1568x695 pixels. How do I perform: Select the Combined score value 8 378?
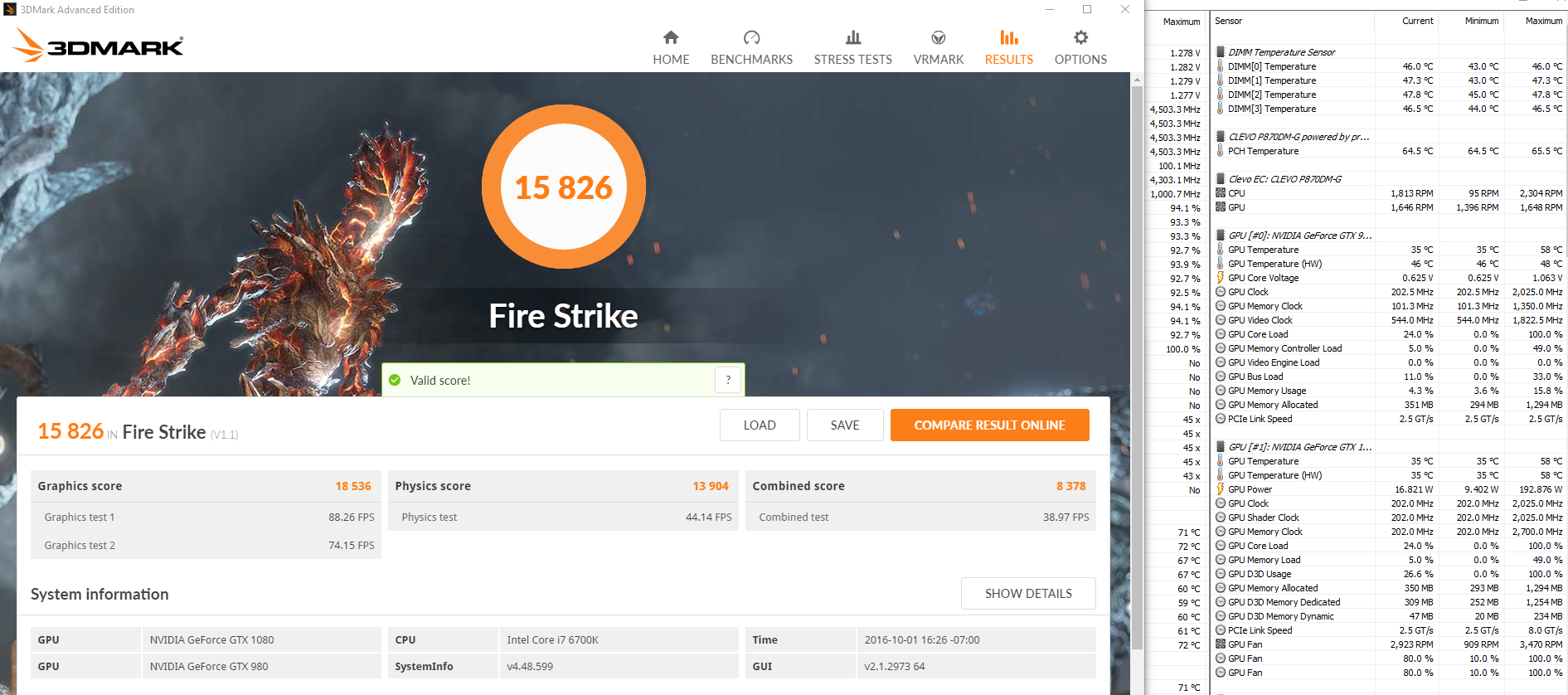pyautogui.click(x=1071, y=486)
